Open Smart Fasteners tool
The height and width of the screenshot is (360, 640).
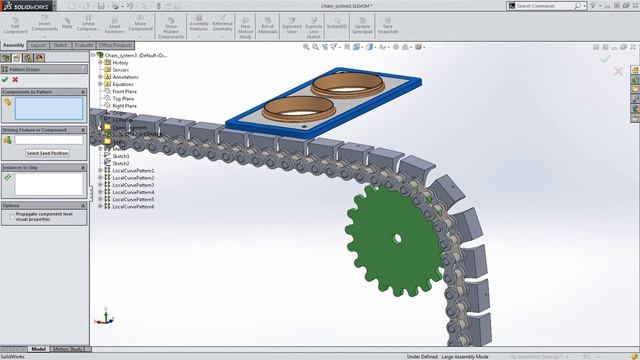(x=114, y=25)
